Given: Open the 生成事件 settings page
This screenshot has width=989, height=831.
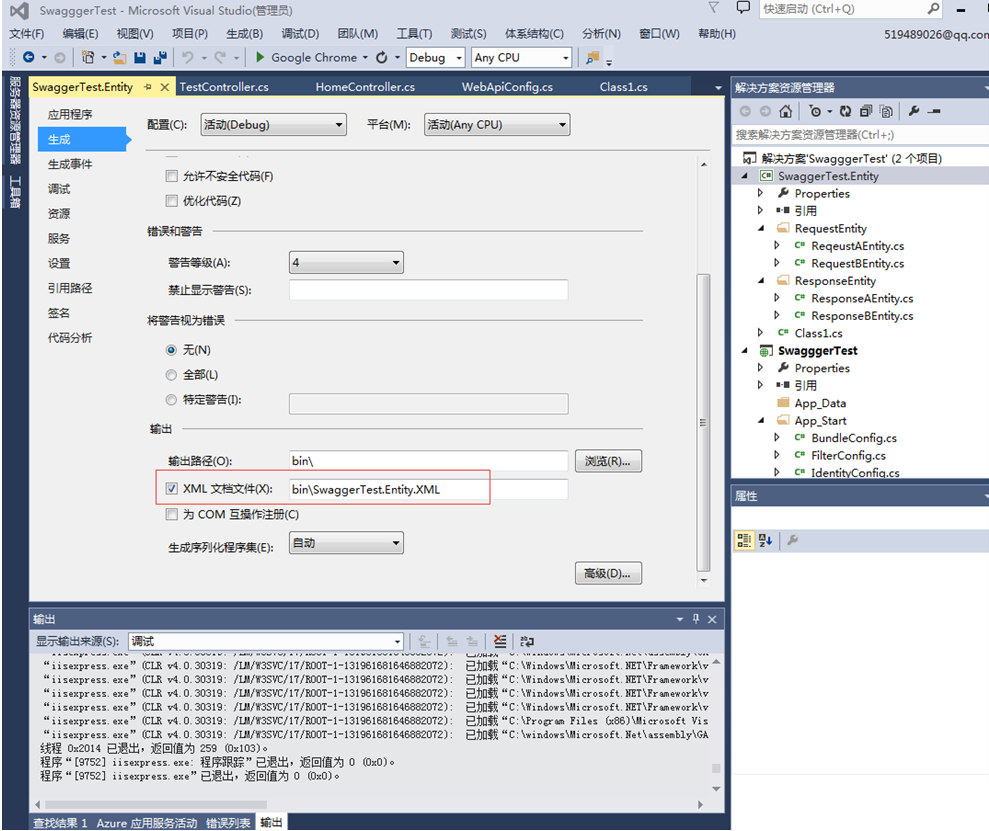Looking at the screenshot, I should click(x=70, y=164).
